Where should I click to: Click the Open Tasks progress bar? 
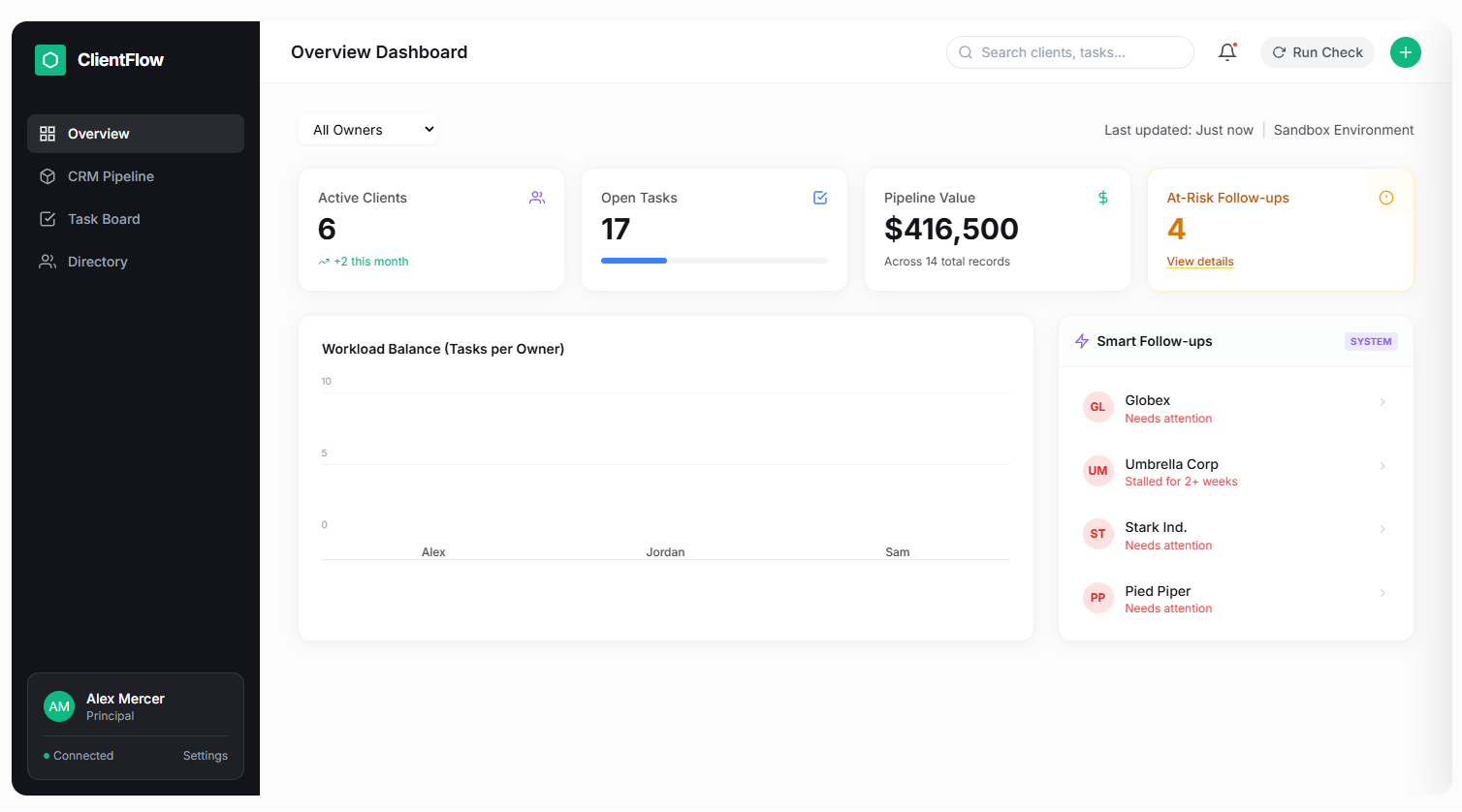coord(715,261)
